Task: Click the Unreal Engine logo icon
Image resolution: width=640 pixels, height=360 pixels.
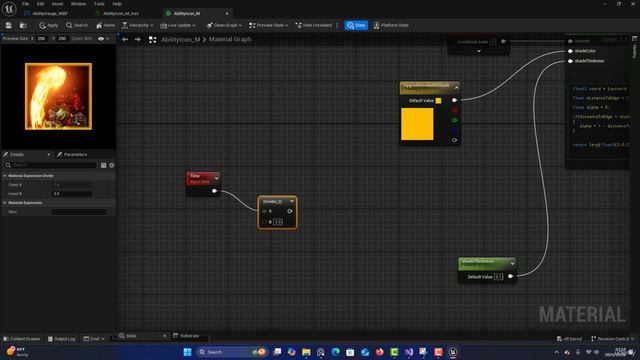Action: 9,9
